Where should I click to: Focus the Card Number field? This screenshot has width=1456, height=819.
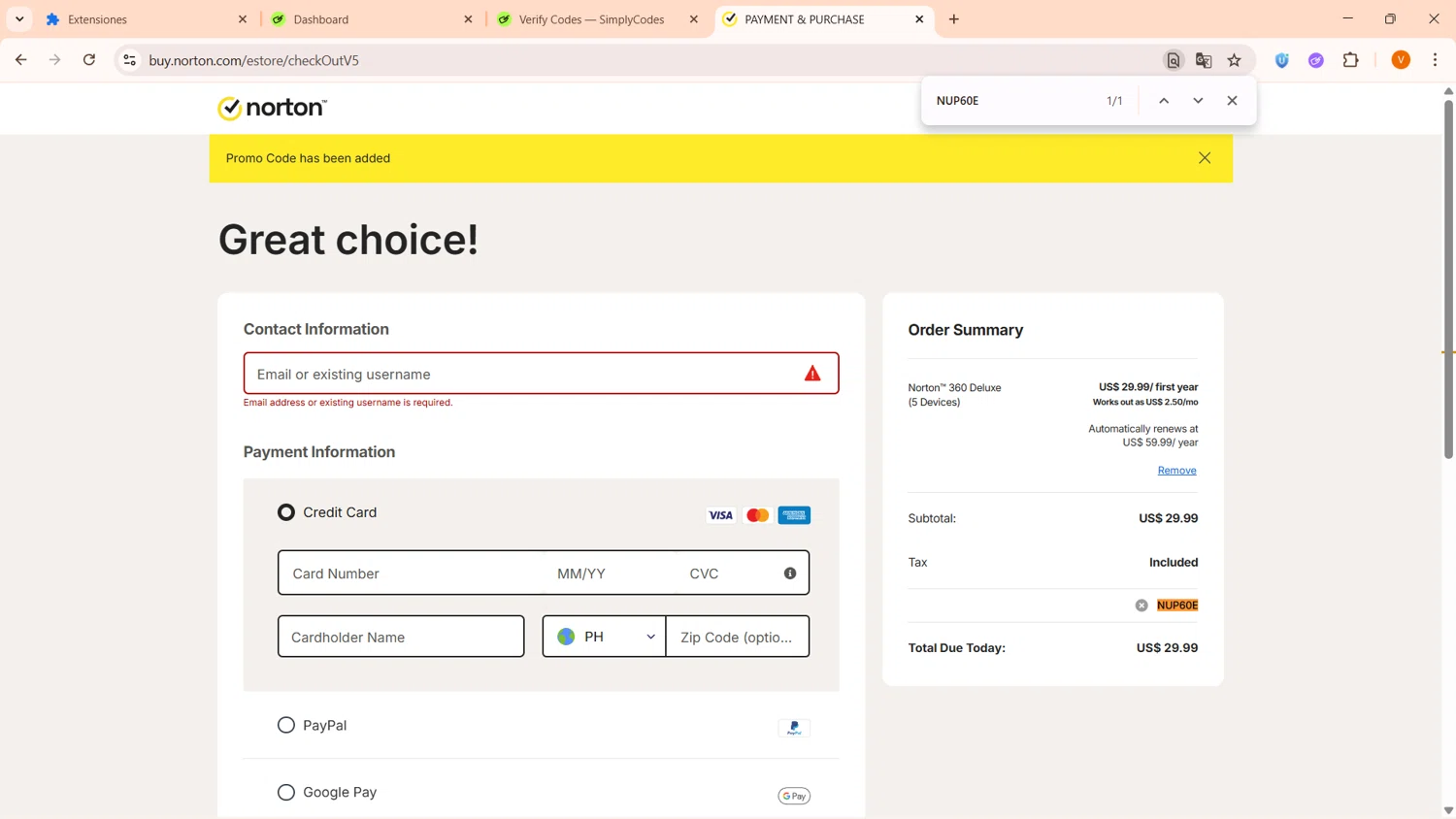pyautogui.click(x=413, y=573)
